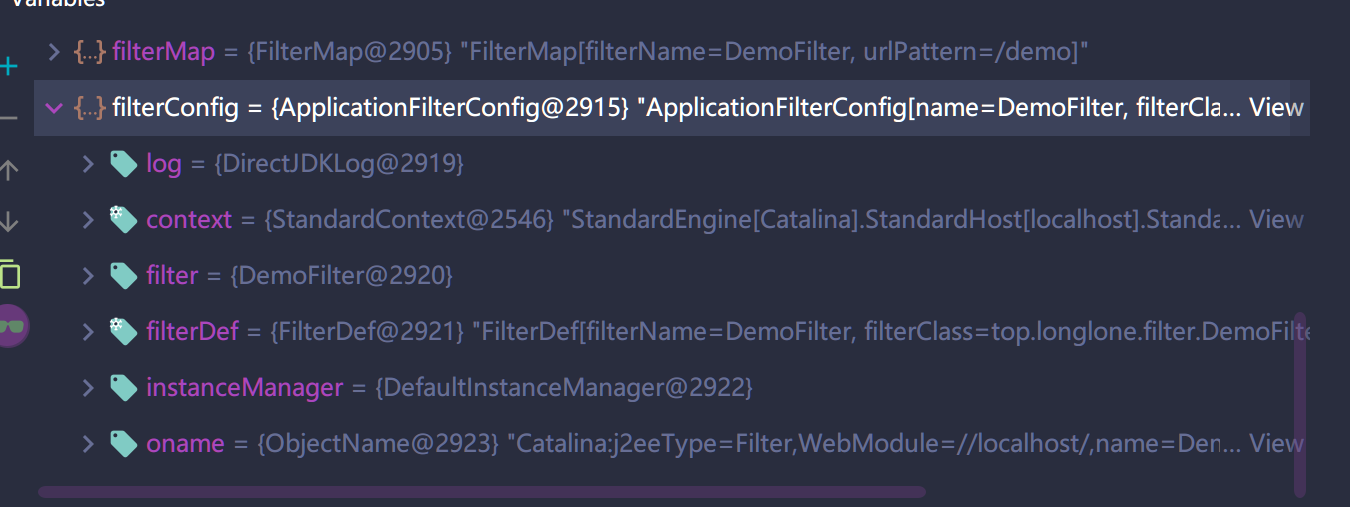Select the instanceManager variable row
Image resolution: width=1350 pixels, height=507 pixels.
coord(672,387)
